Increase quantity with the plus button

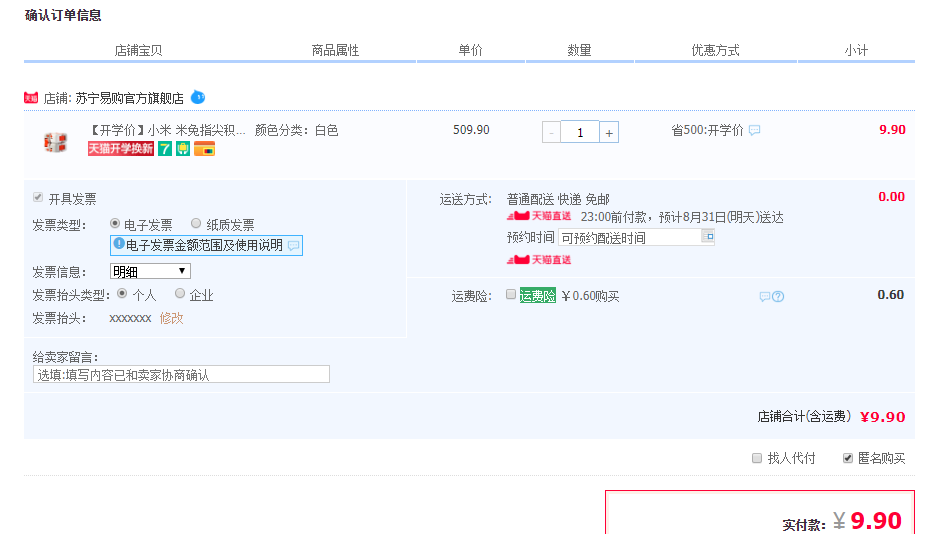click(x=609, y=132)
